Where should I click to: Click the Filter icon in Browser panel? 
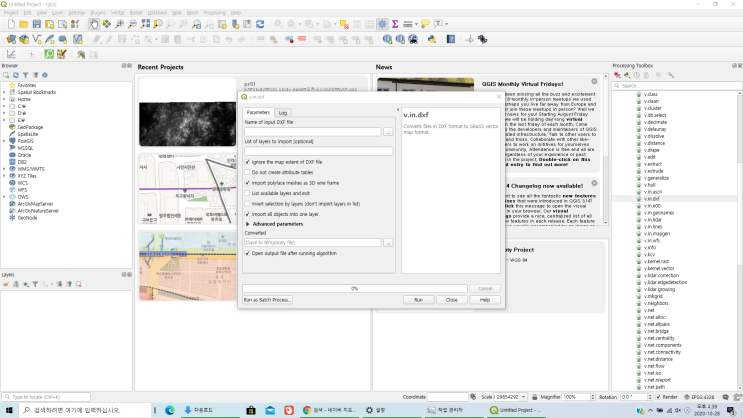tap(26, 75)
